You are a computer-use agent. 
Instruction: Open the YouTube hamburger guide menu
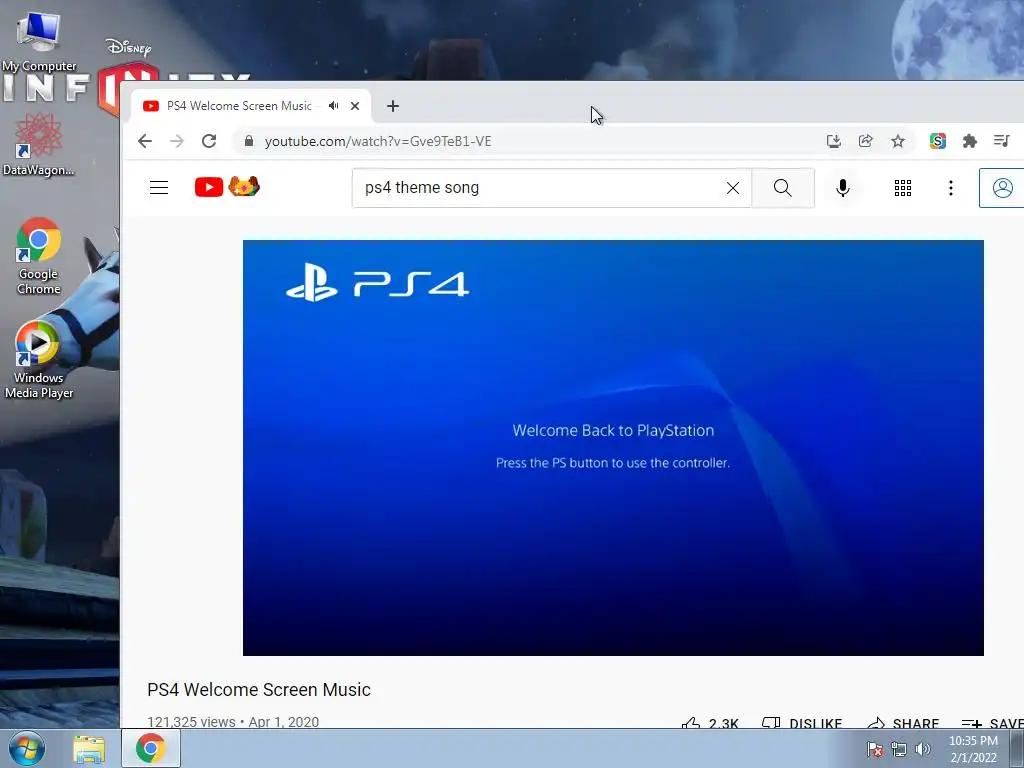(x=159, y=188)
